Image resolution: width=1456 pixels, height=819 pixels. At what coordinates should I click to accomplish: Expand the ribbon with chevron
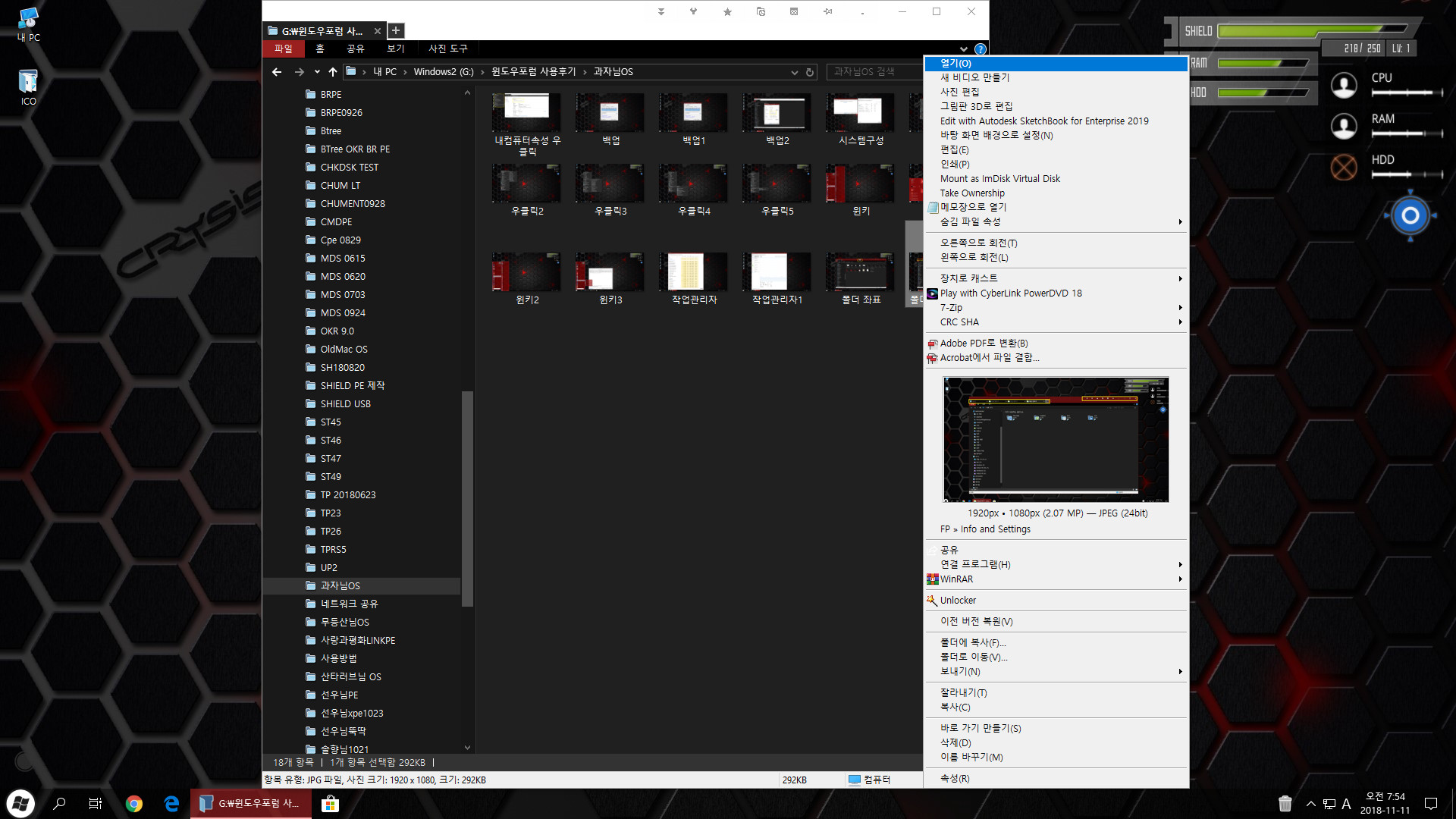click(x=963, y=49)
